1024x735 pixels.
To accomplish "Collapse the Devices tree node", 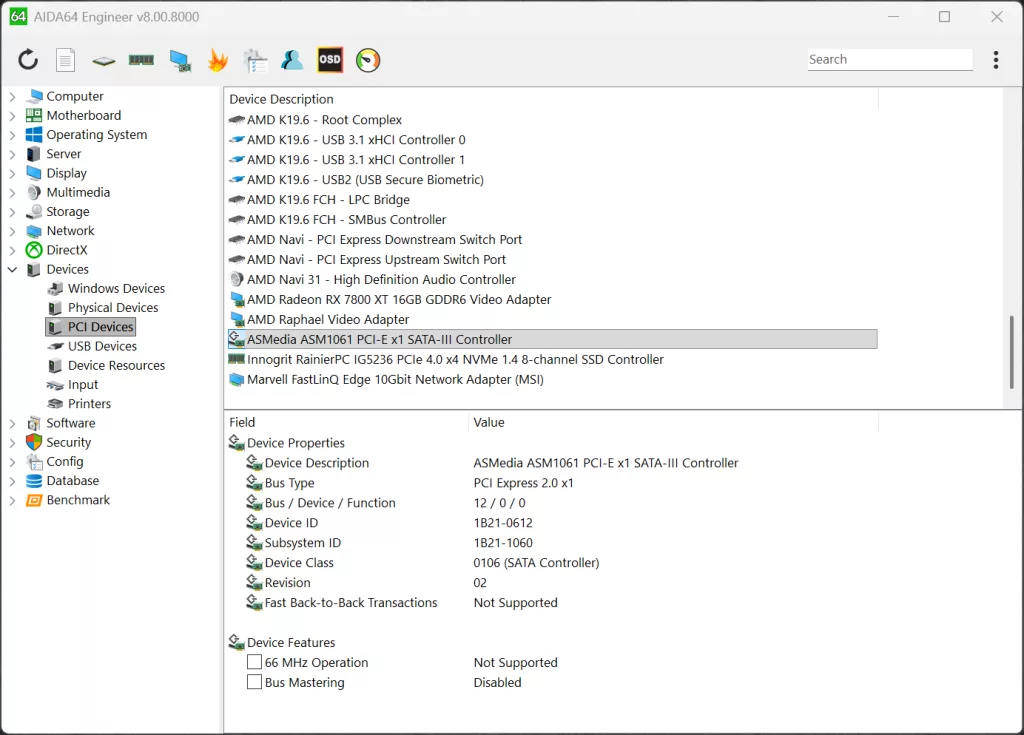I will click(x=13, y=270).
